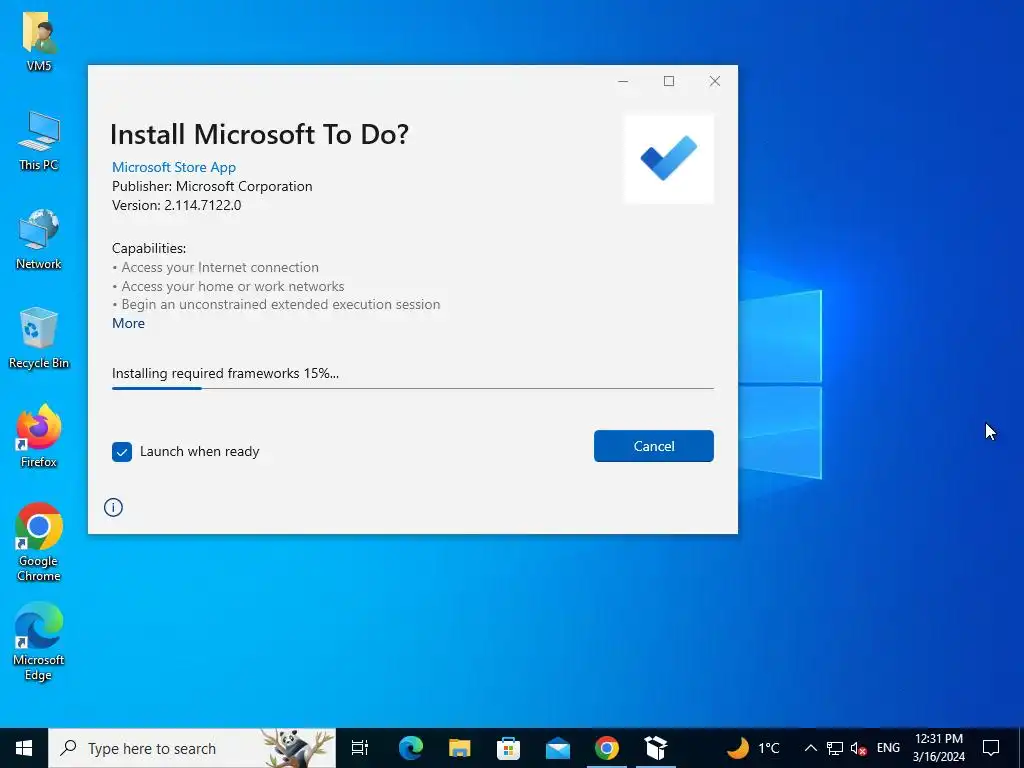
Task: Open the notification center icon
Action: [991, 748]
